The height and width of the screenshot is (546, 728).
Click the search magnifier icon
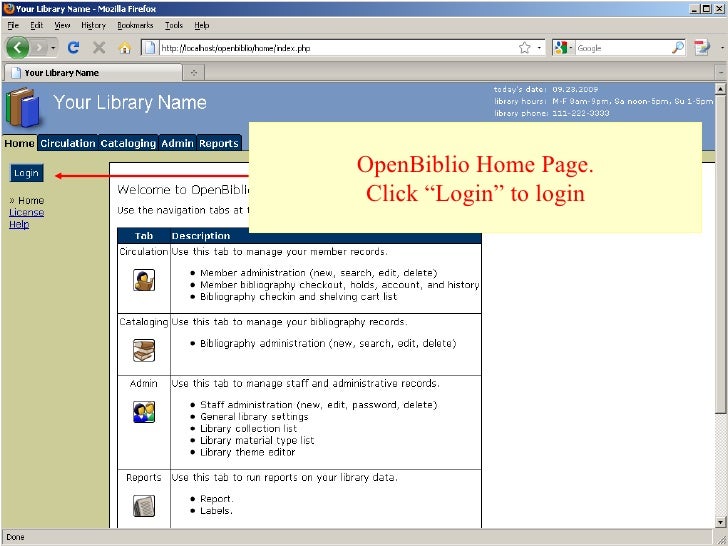[678, 47]
